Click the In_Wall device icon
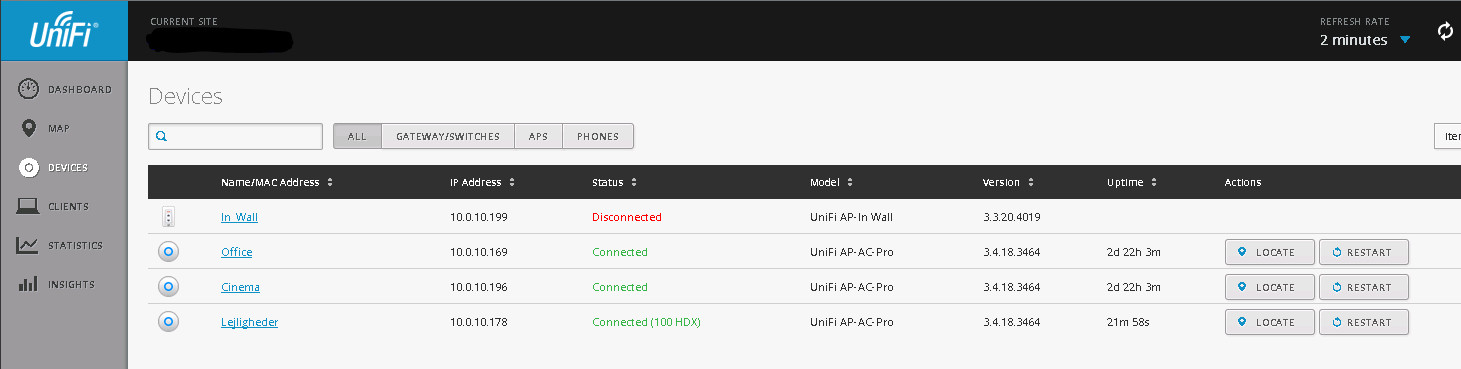The width and height of the screenshot is (1461, 369). point(169,217)
